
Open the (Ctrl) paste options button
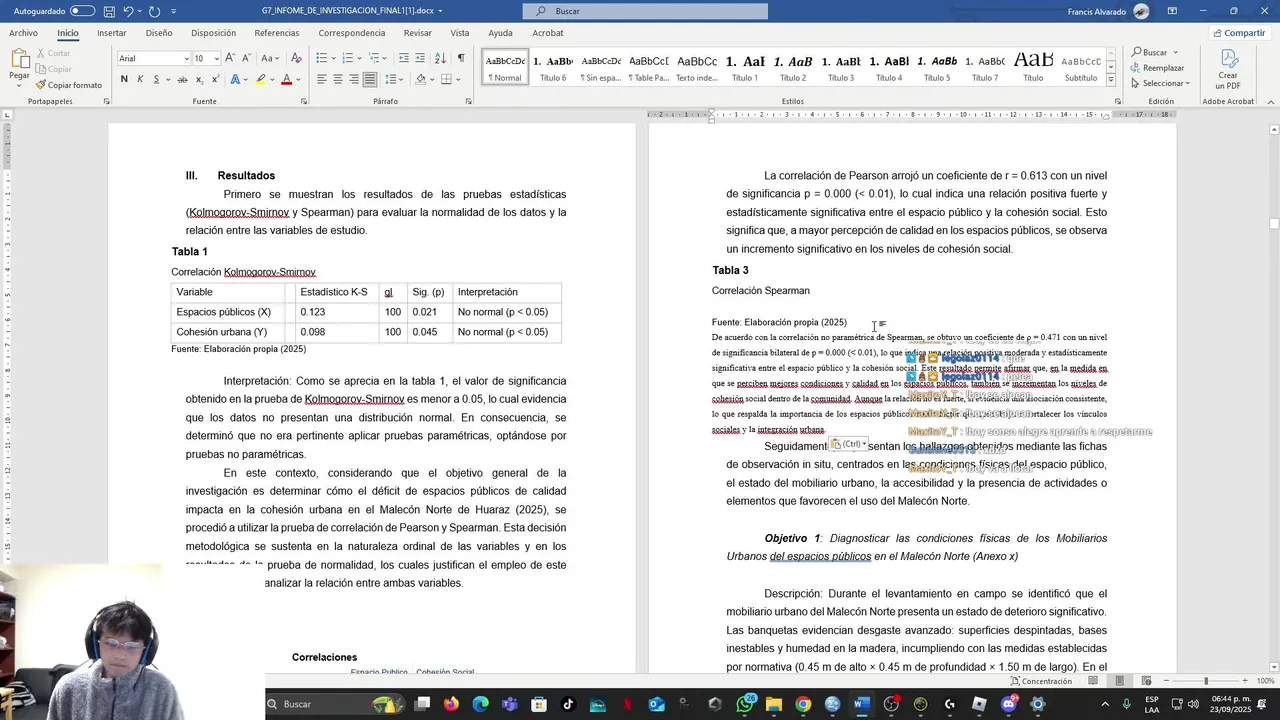(848, 444)
